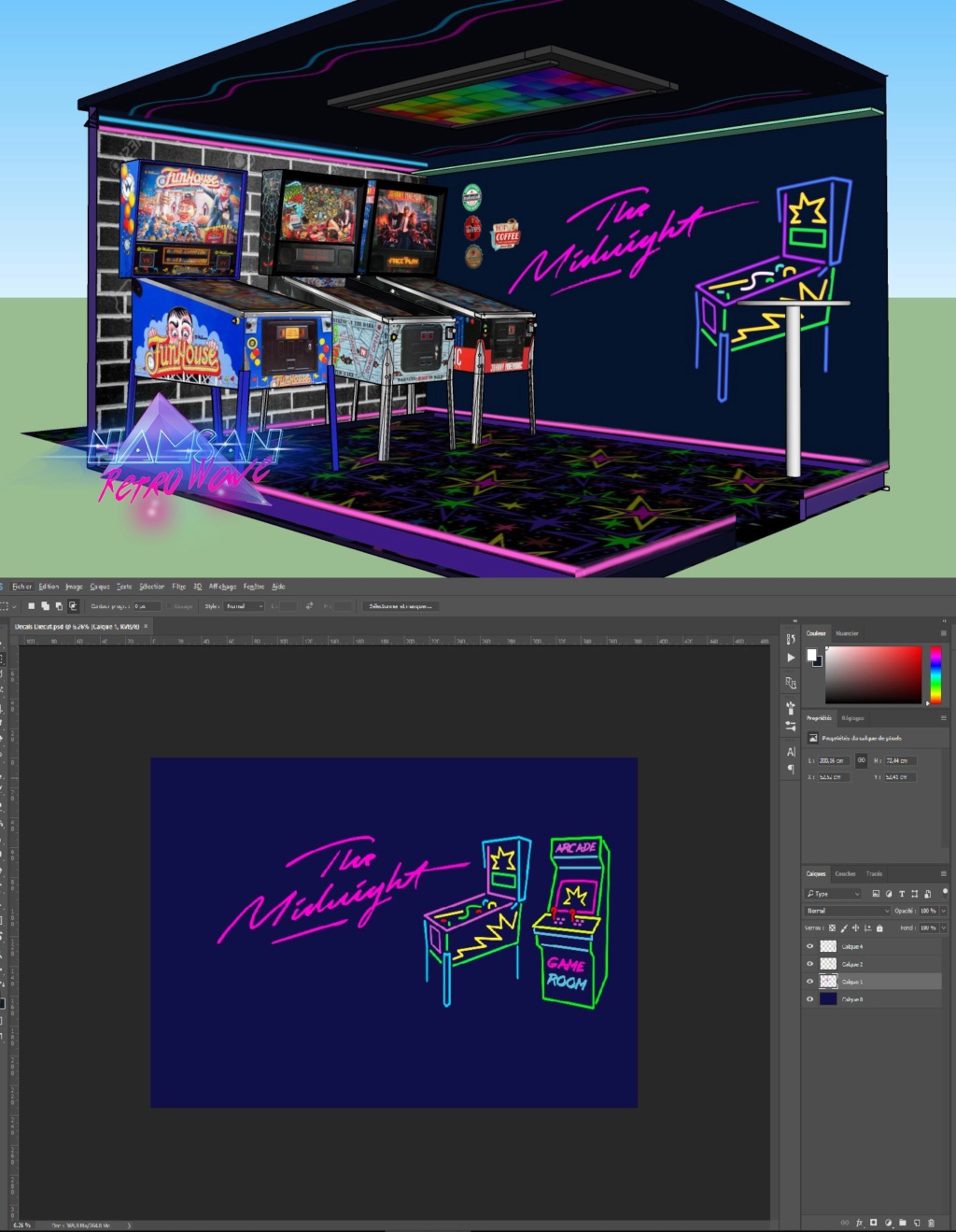
Task: Open the Propriétés panel options menu
Action: coord(943,718)
